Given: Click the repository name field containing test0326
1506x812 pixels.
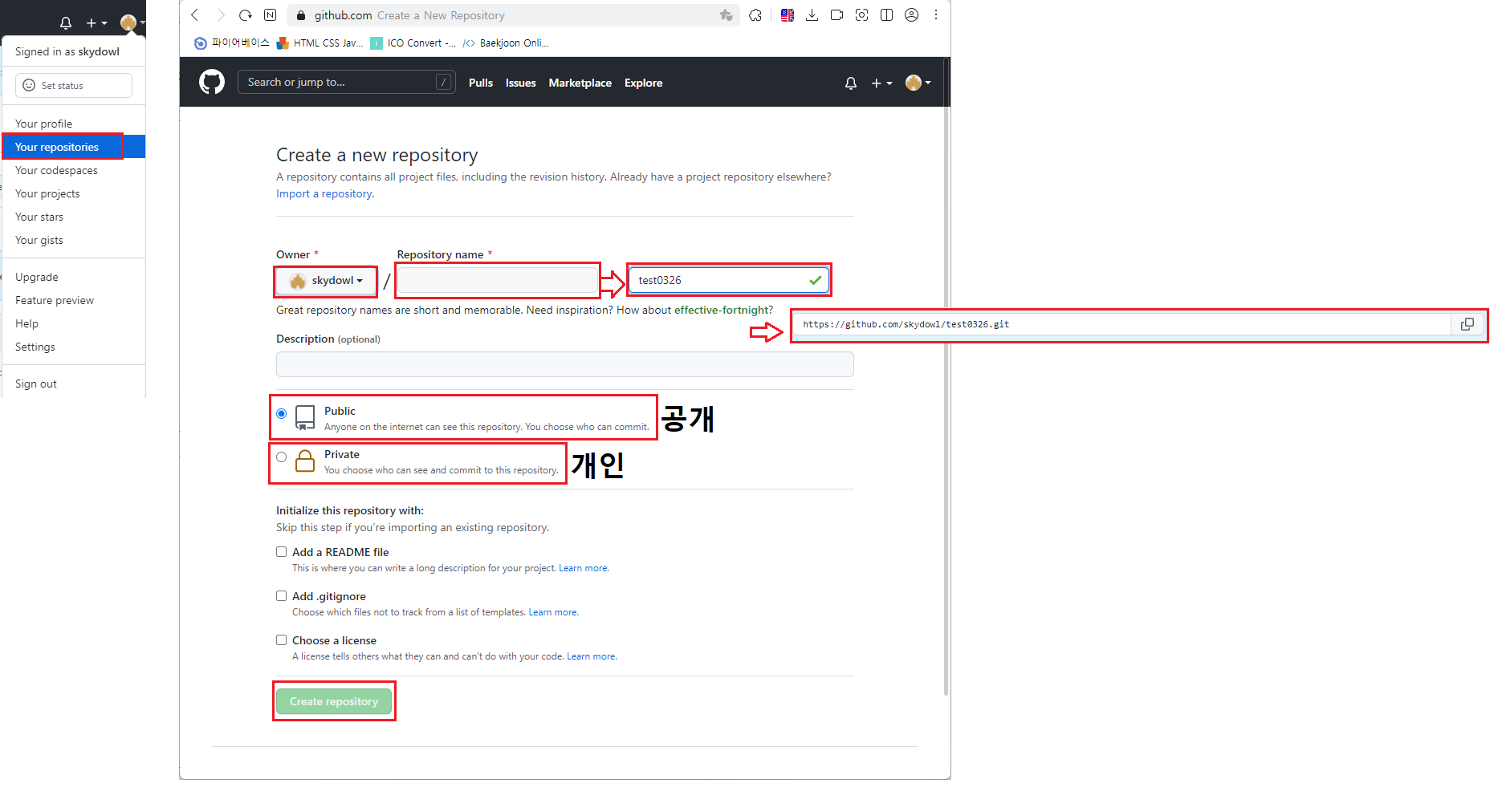Looking at the screenshot, I should [729, 280].
